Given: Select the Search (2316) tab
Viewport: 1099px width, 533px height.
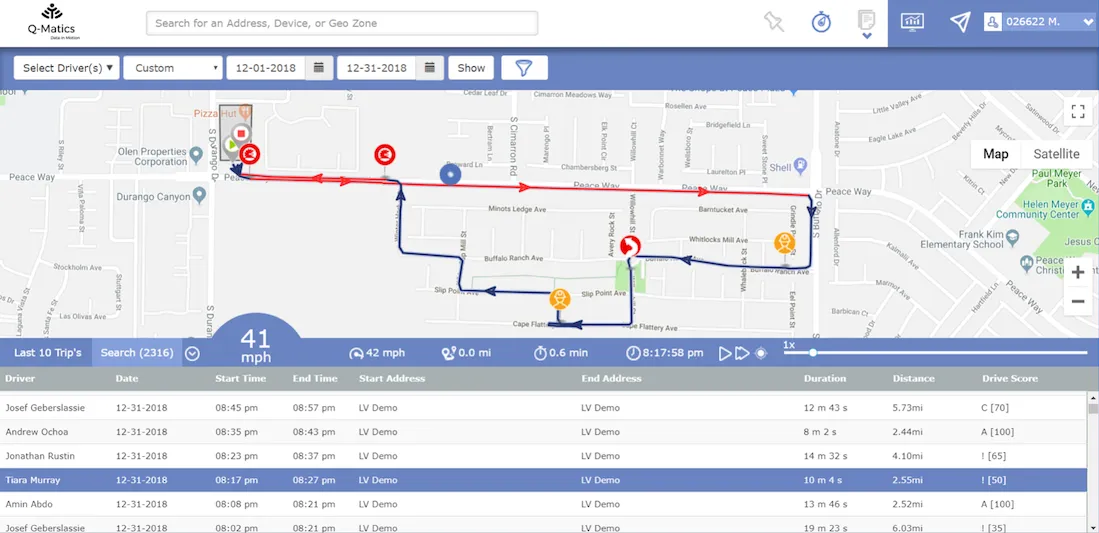Looking at the screenshot, I should click(137, 353).
